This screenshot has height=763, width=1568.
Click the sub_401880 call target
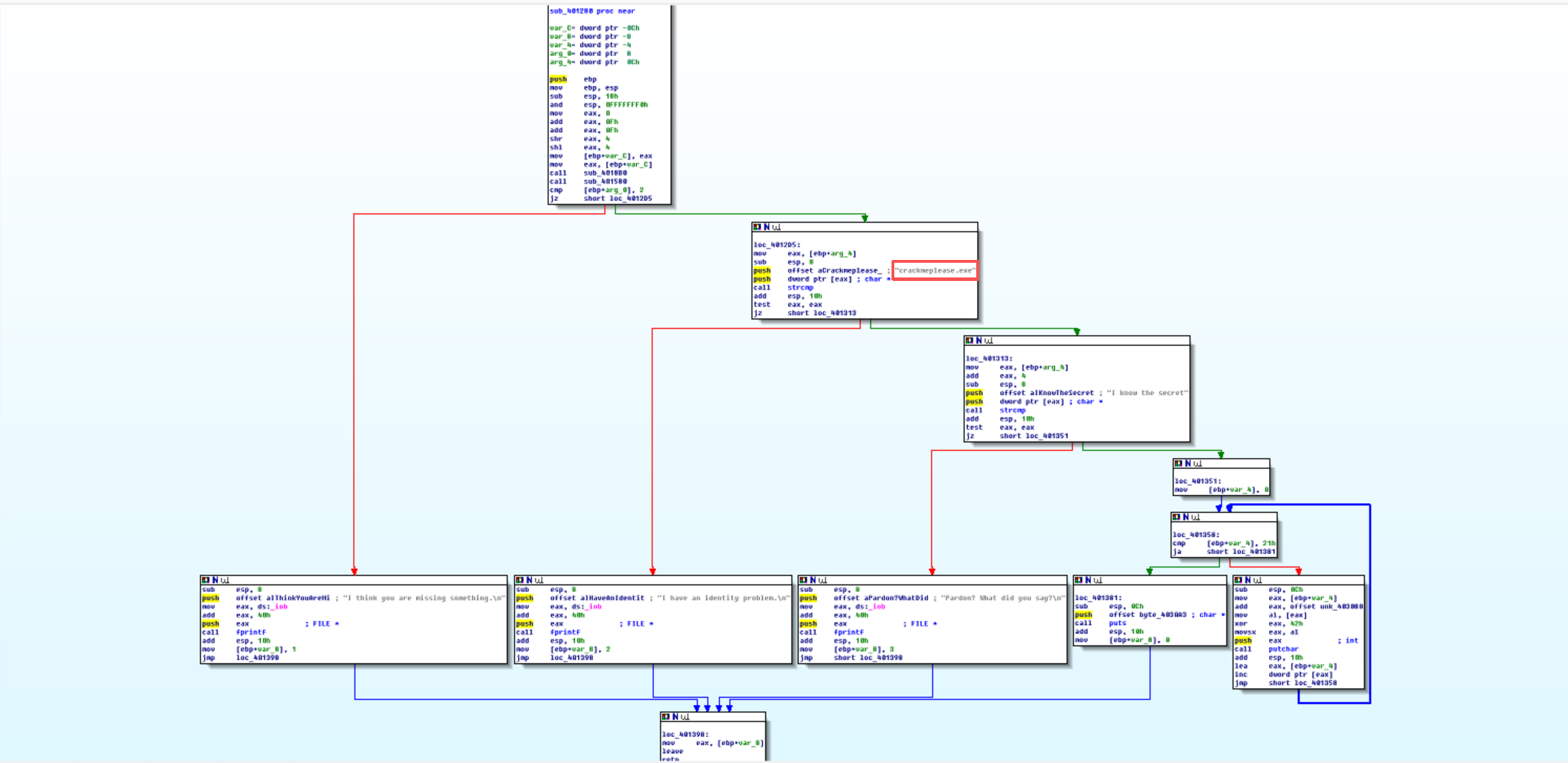605,173
